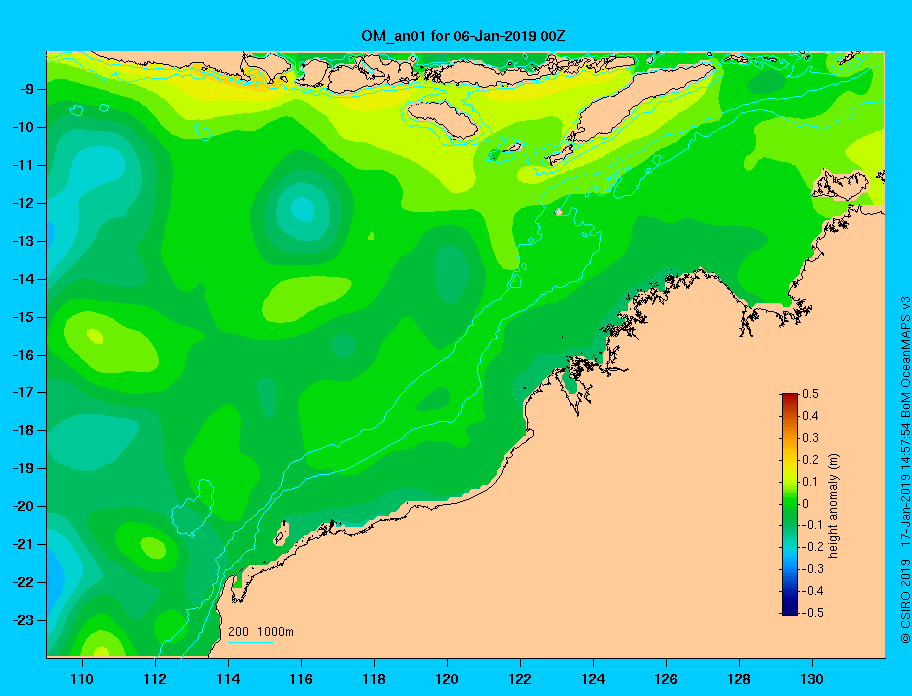Click the color bar legend scale
912x696 pixels.
click(790, 504)
